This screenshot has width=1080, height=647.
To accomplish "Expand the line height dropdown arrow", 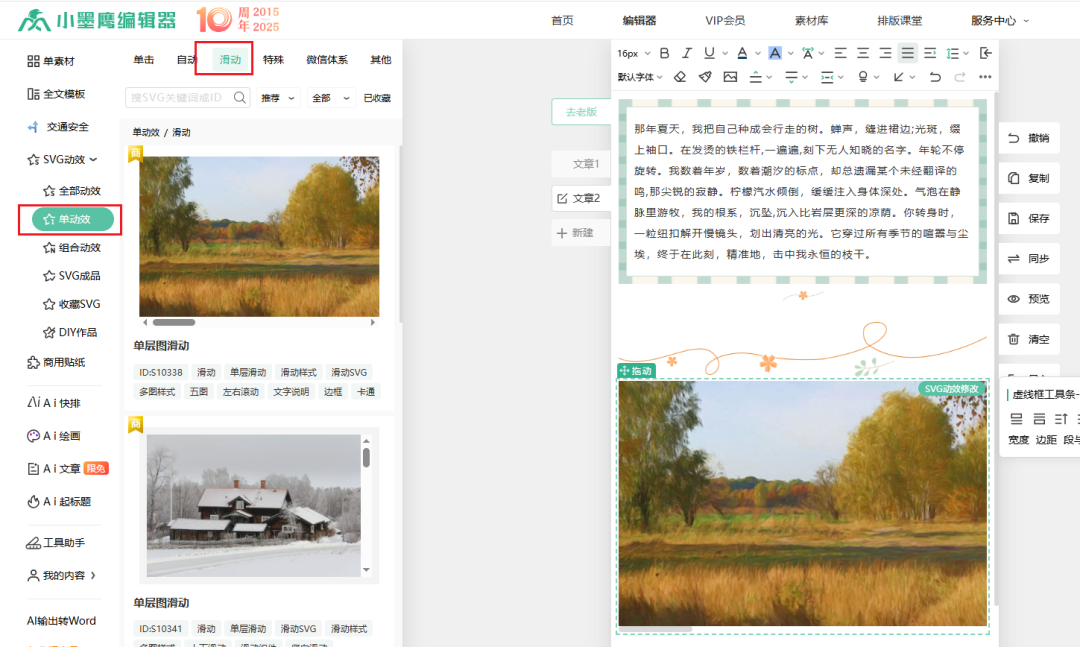I will coord(966,53).
